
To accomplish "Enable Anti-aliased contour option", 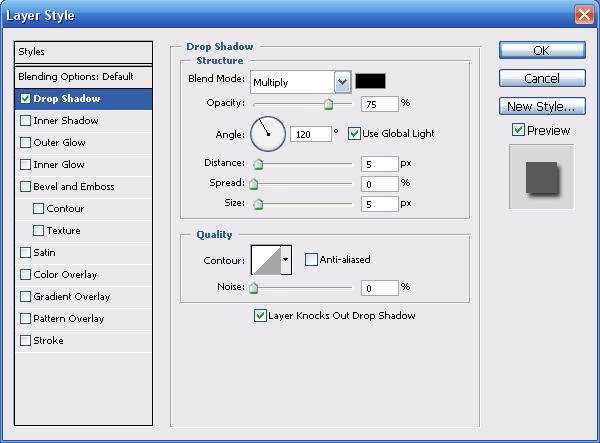I will 311,260.
